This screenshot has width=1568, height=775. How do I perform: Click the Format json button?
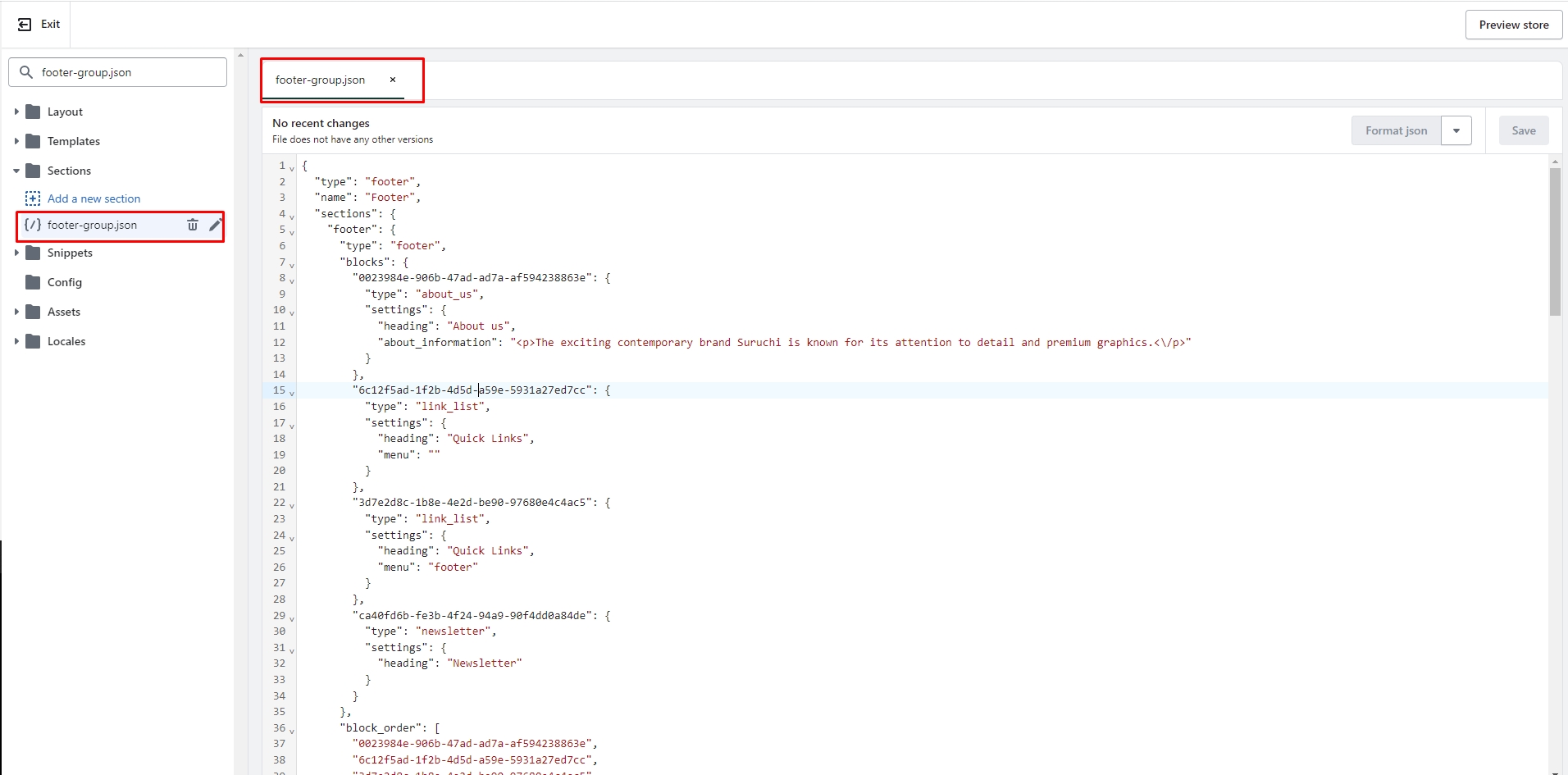tap(1396, 130)
